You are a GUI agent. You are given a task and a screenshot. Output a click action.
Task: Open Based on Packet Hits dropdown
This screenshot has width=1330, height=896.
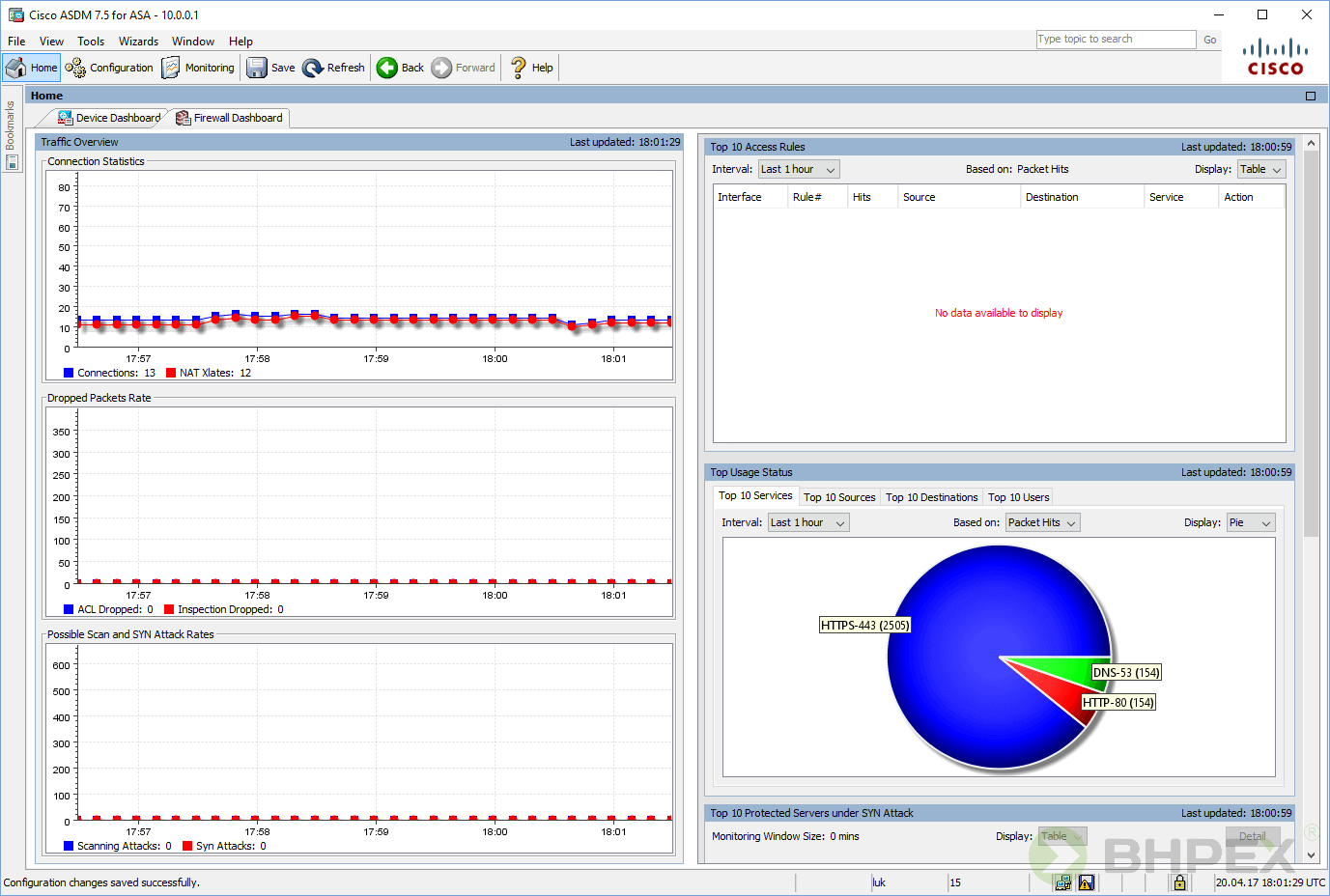[x=1042, y=522]
